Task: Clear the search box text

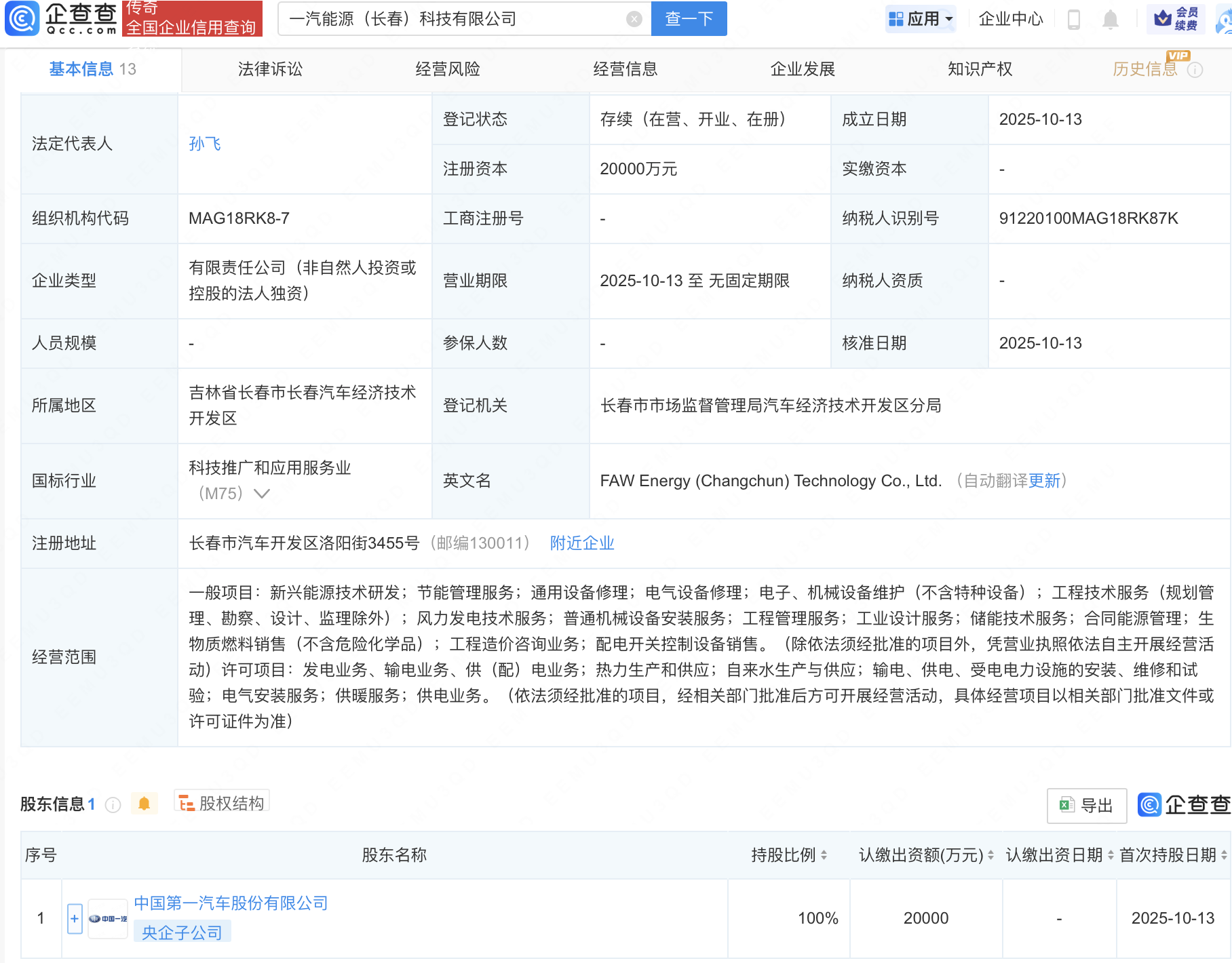Action: (x=634, y=19)
